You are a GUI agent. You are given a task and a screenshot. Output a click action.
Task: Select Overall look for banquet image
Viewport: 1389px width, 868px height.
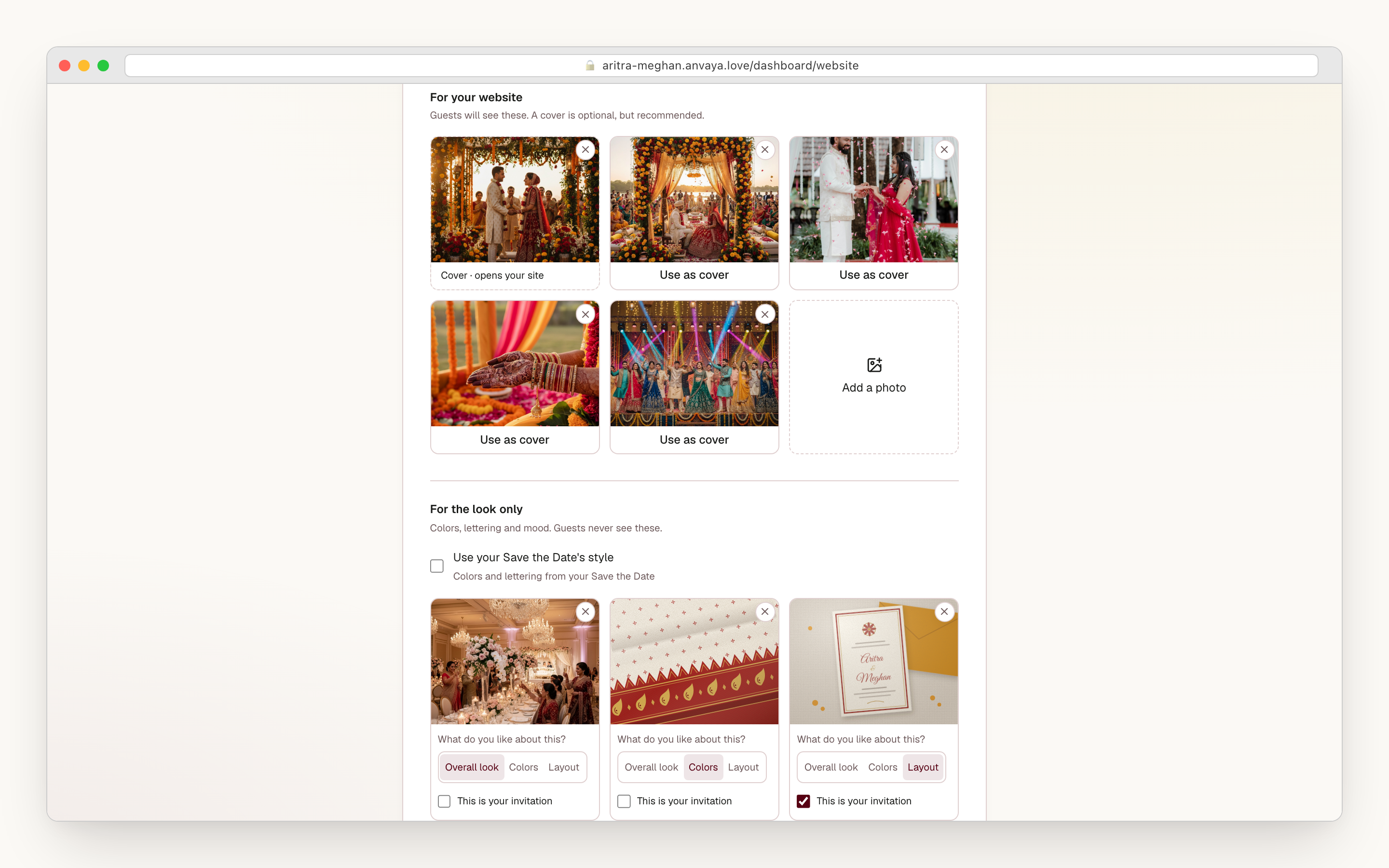pos(472,768)
